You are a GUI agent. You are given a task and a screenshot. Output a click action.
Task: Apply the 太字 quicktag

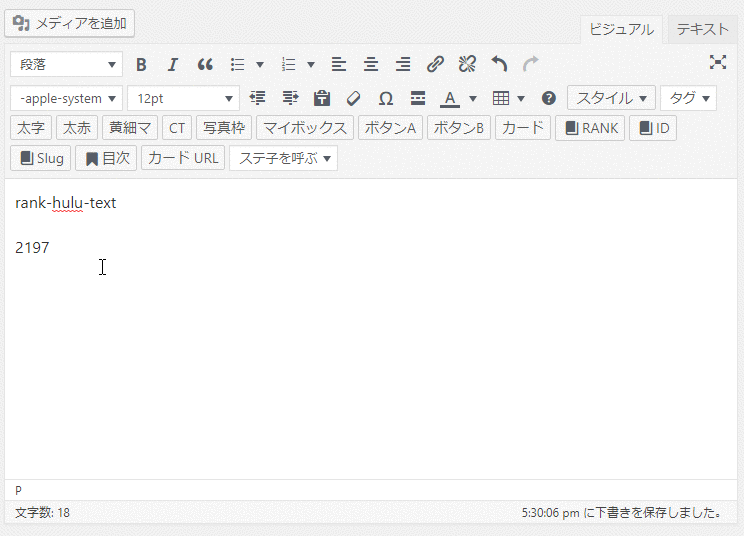click(31, 128)
